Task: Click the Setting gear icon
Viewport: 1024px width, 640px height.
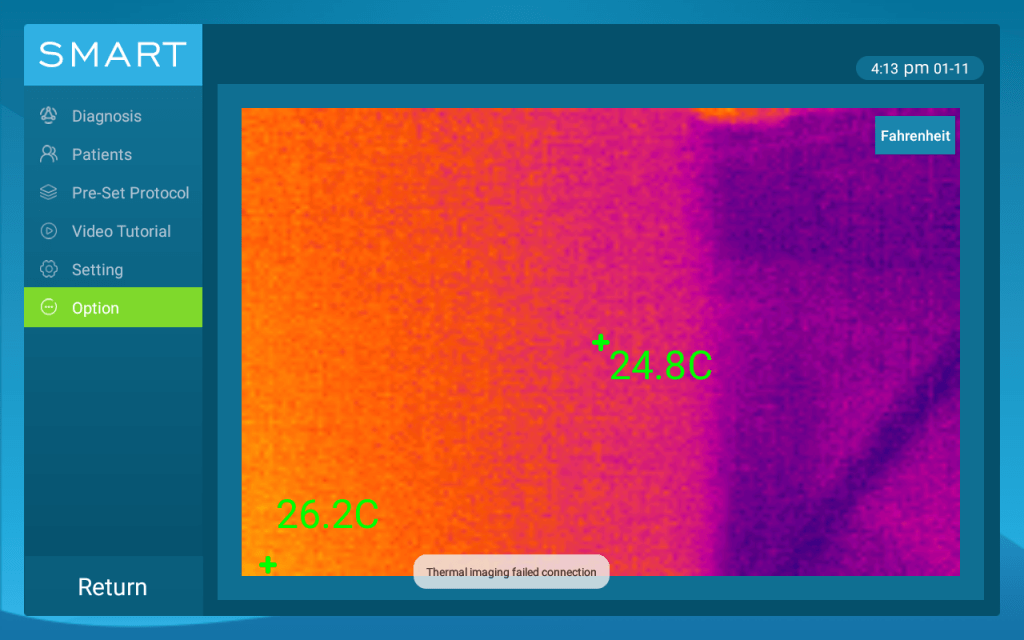Action: click(x=48, y=270)
